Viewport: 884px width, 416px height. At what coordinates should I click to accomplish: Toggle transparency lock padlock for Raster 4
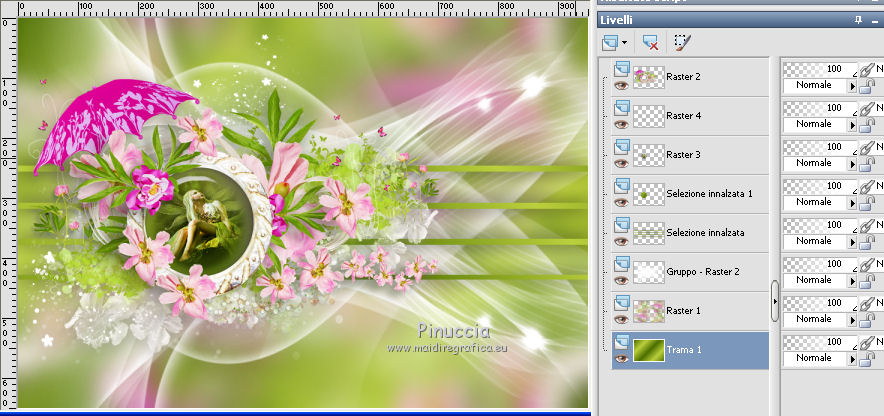point(868,125)
